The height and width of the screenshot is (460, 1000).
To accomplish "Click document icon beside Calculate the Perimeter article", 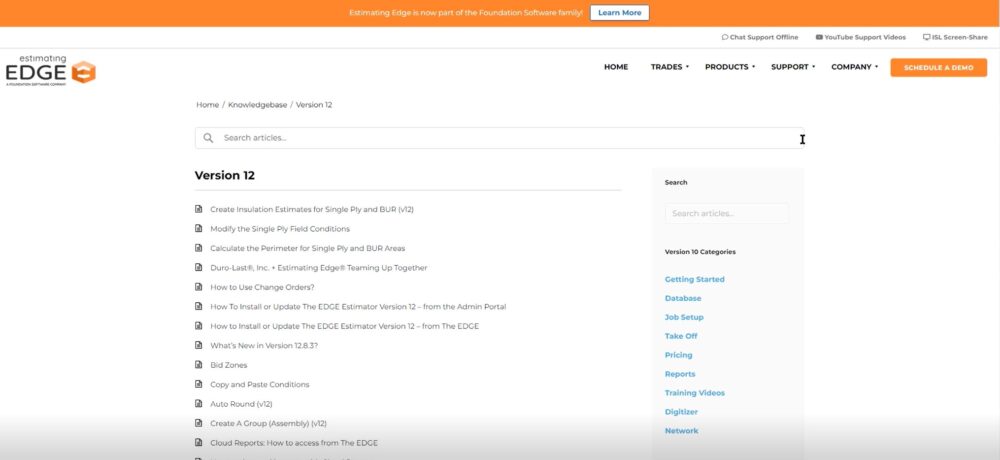I will [x=198, y=248].
